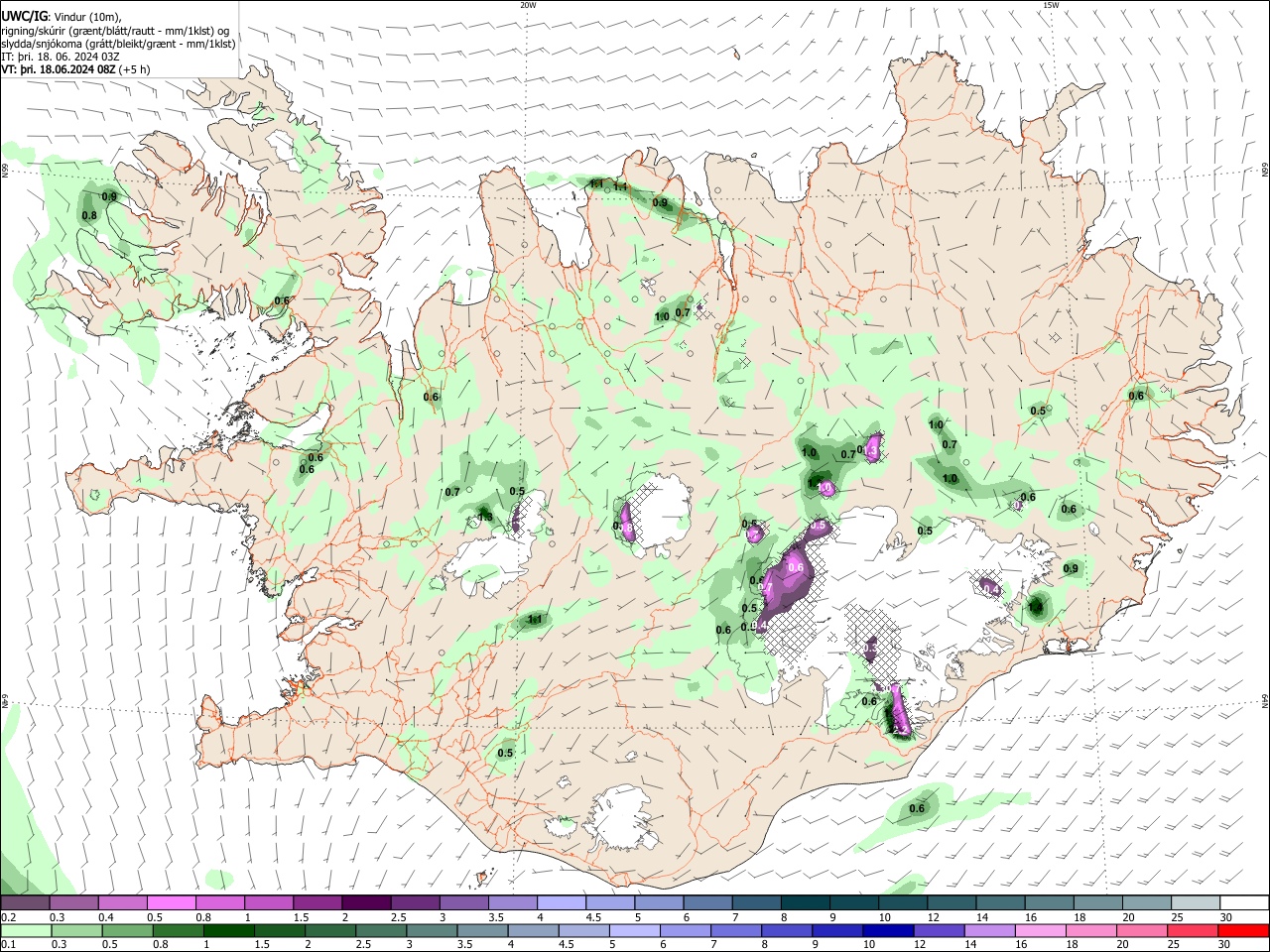Click the light grey 25–30 snow swatch
The width and height of the screenshot is (1270, 952).
pyautogui.click(x=1196, y=903)
